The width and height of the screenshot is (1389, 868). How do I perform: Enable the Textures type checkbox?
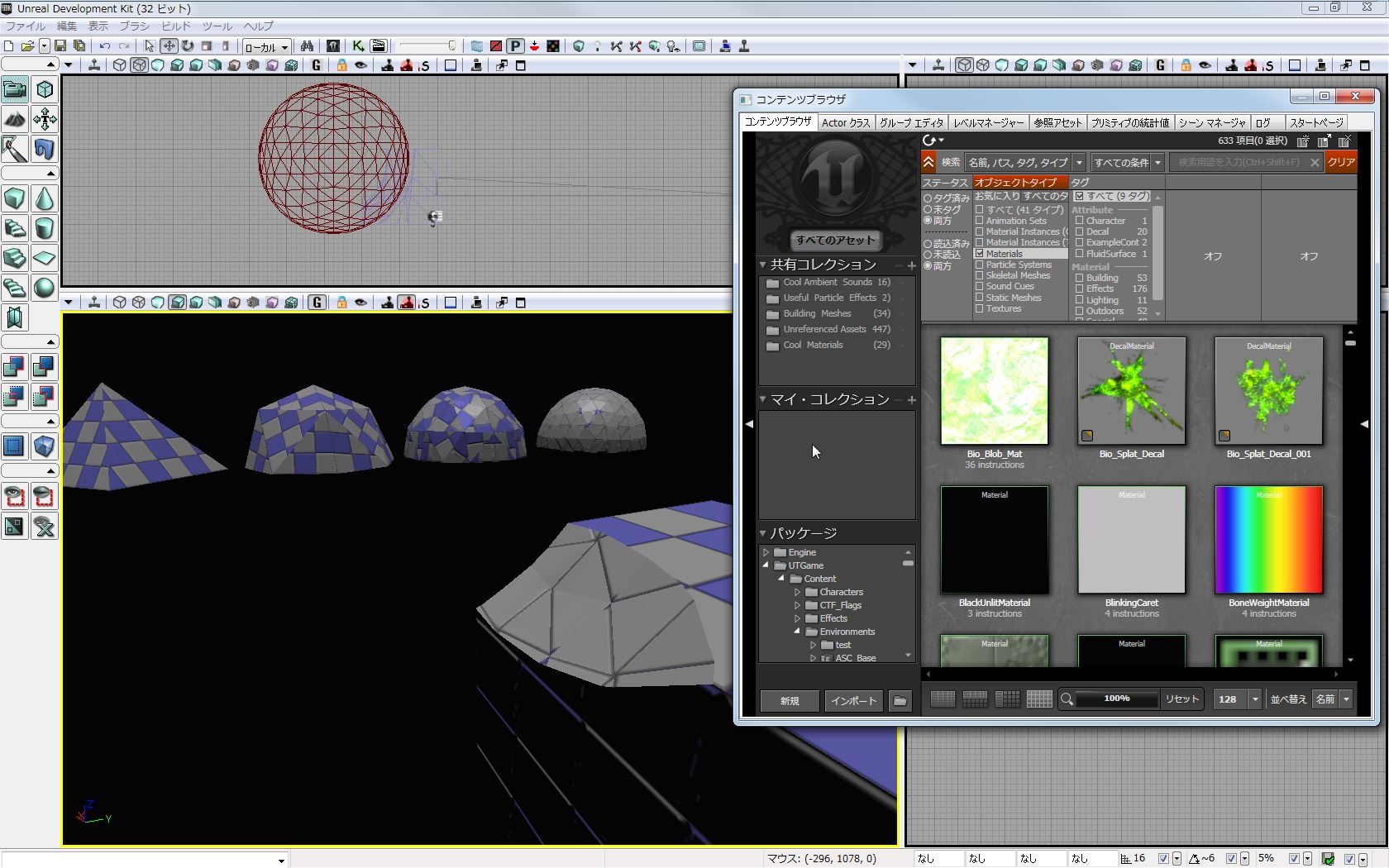pyautogui.click(x=979, y=308)
